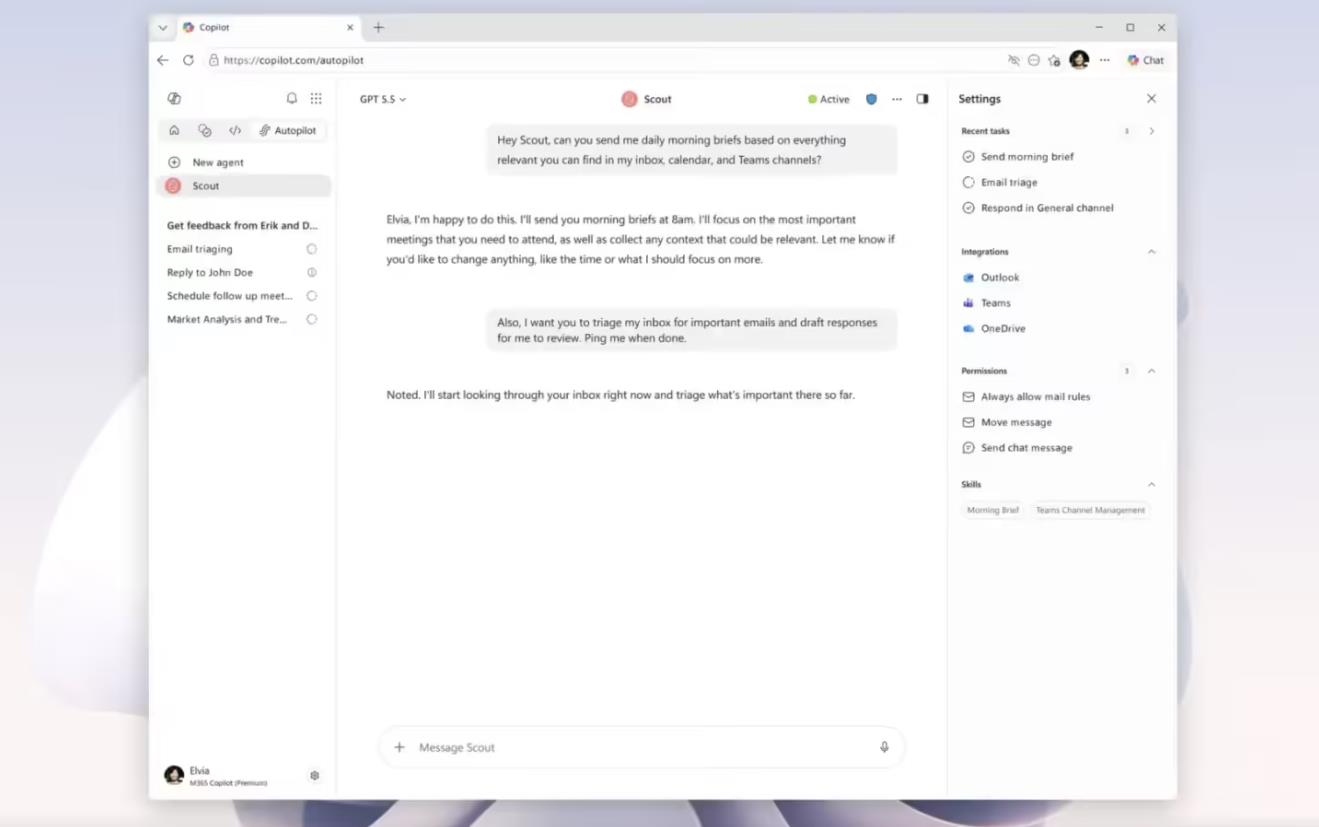The image size is (1319, 827).
Task: Open the Email triaging task
Action: [200, 249]
